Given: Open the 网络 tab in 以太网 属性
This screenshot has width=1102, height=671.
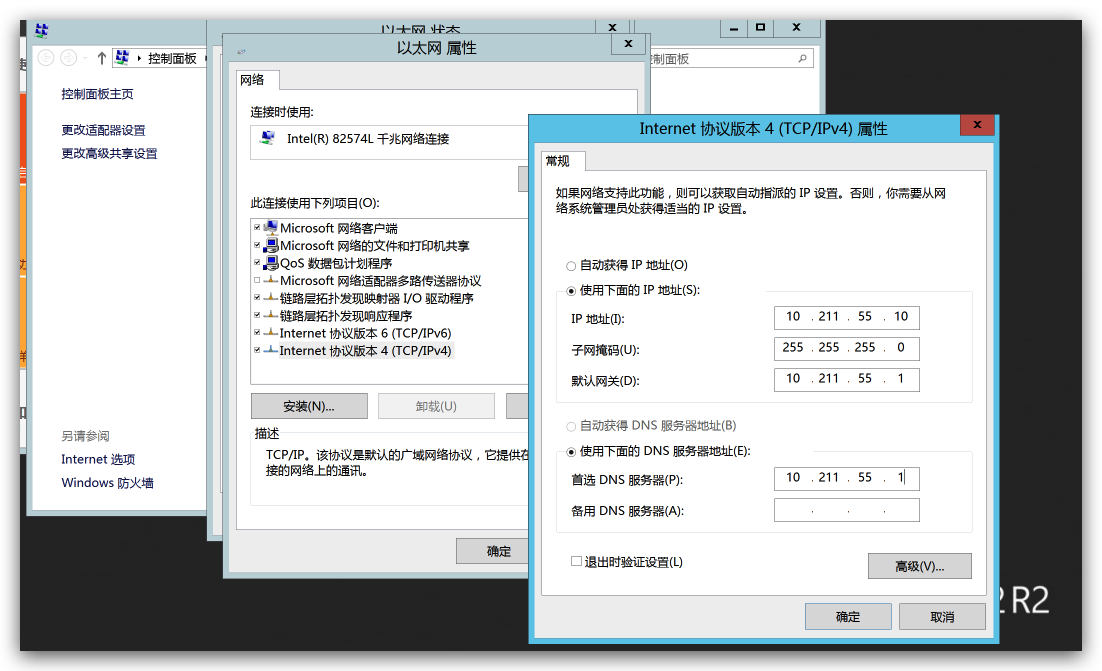Looking at the screenshot, I should pyautogui.click(x=253, y=80).
